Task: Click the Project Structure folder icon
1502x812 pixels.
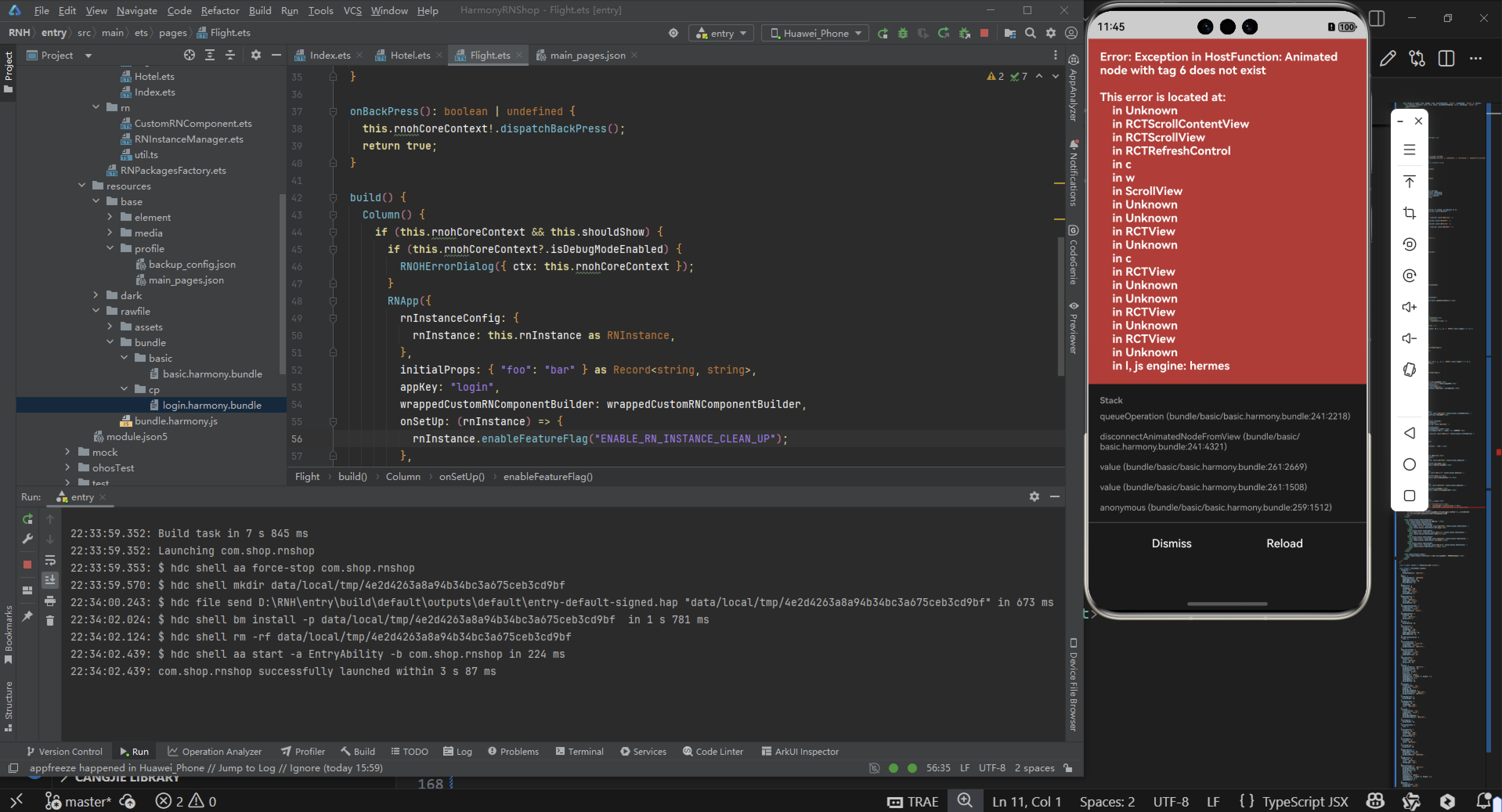Action: [1010, 33]
